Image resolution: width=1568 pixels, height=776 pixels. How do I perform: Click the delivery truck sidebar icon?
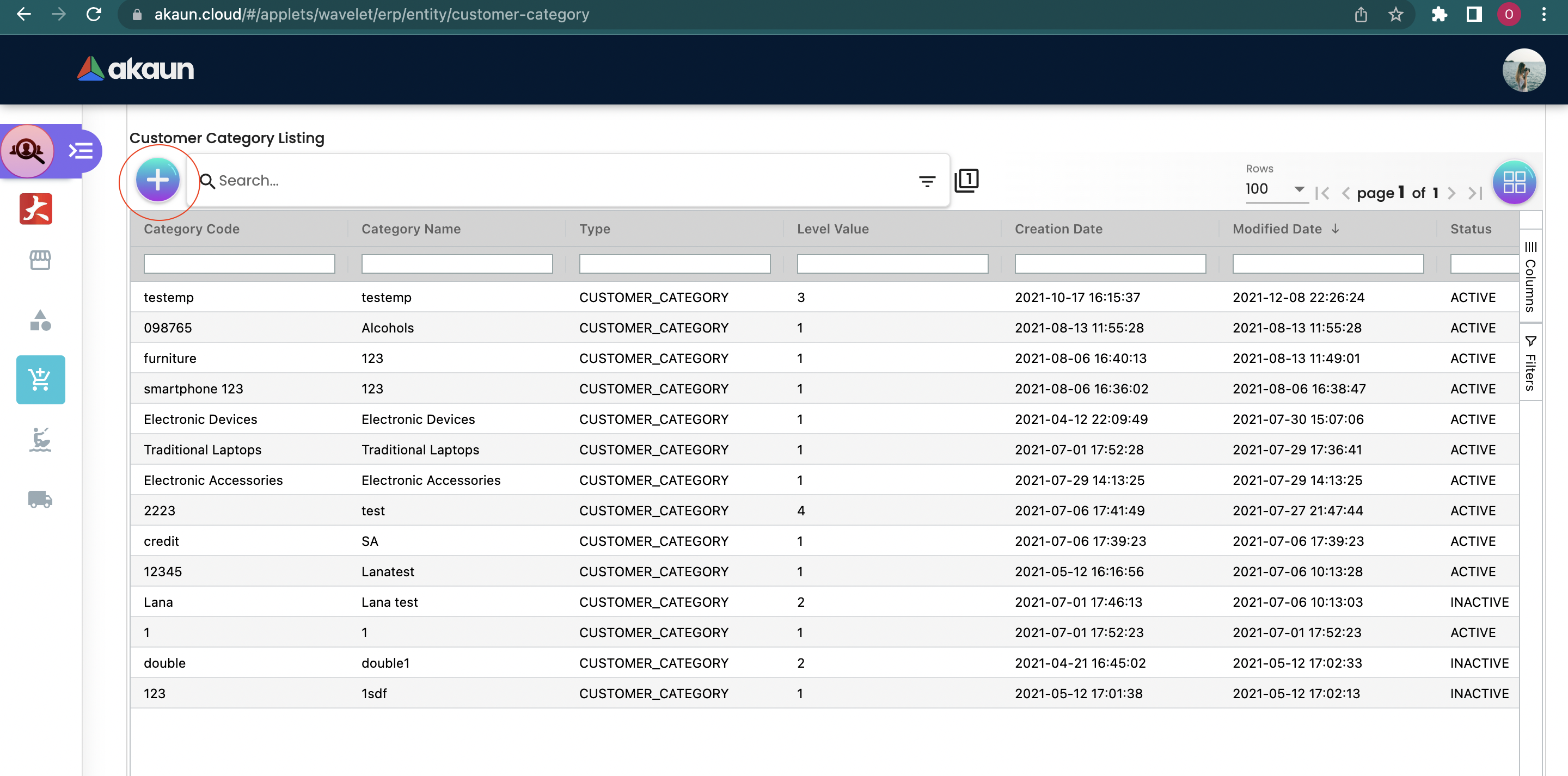coord(40,499)
